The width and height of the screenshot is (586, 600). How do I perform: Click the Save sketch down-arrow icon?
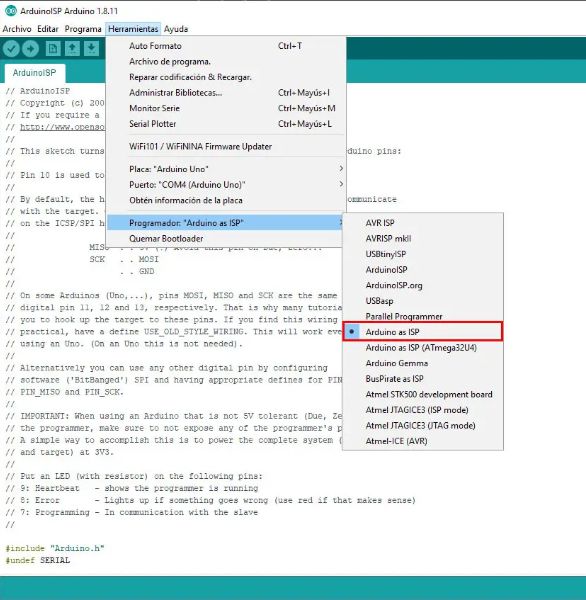(x=91, y=49)
